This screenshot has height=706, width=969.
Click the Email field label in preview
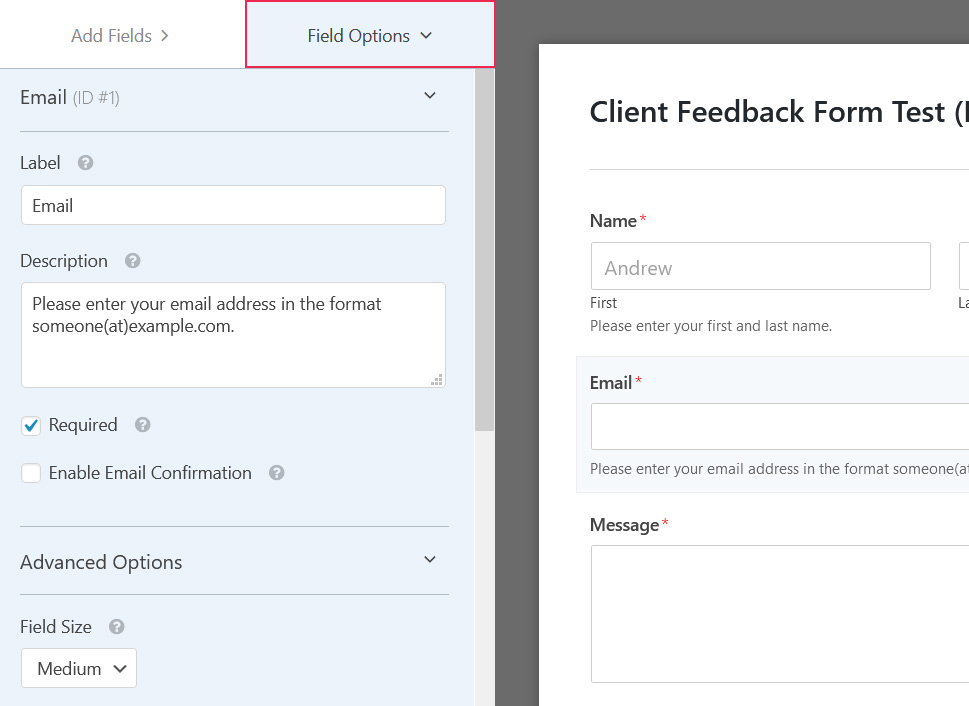pos(611,383)
